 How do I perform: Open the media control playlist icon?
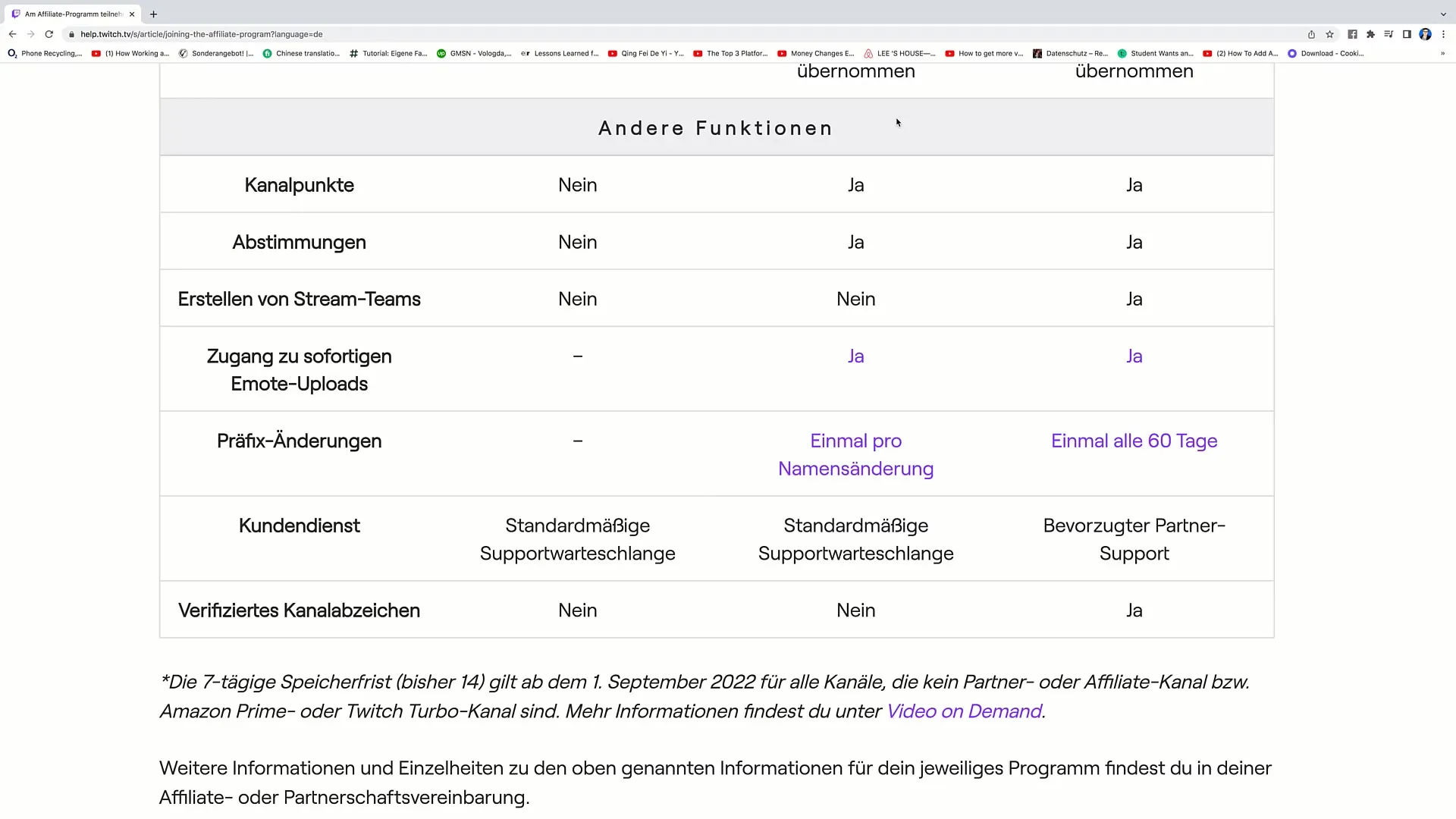click(1389, 34)
